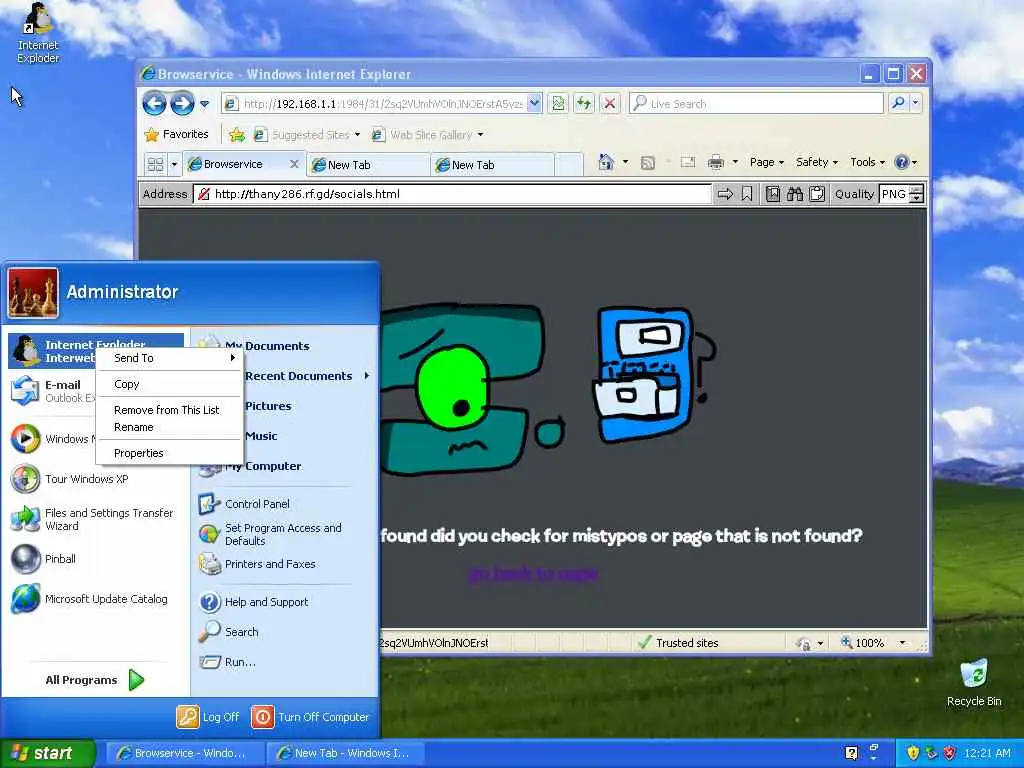Screen dimensions: 1024x768
Task: Click the purple go back link
Action: 534,573
